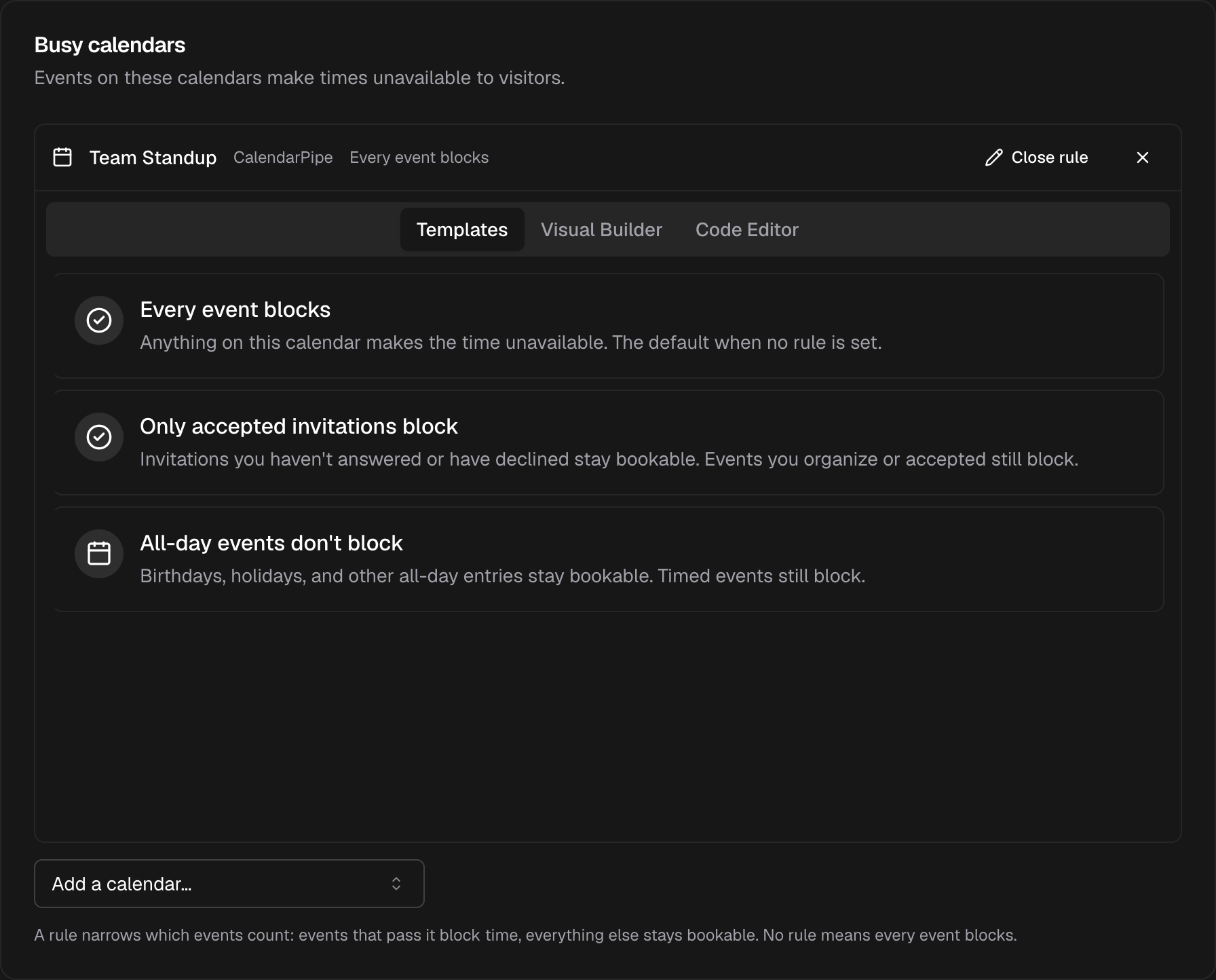The height and width of the screenshot is (980, 1216).
Task: Open the Visual Builder tab
Action: [601, 229]
